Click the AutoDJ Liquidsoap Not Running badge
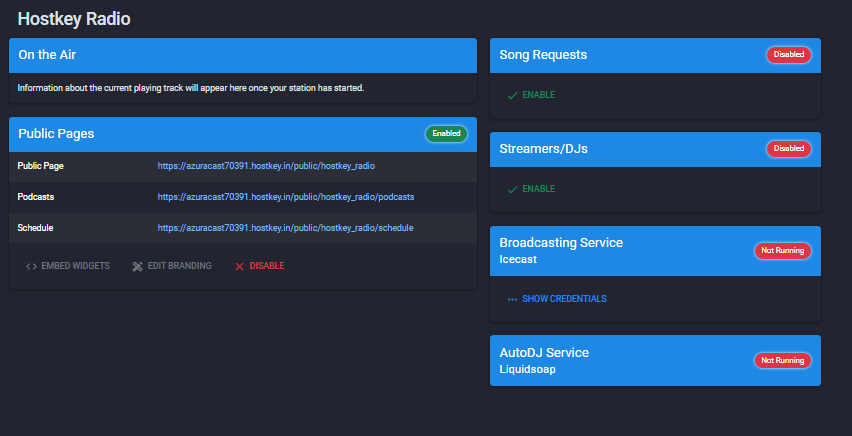The image size is (852, 436). (782, 360)
